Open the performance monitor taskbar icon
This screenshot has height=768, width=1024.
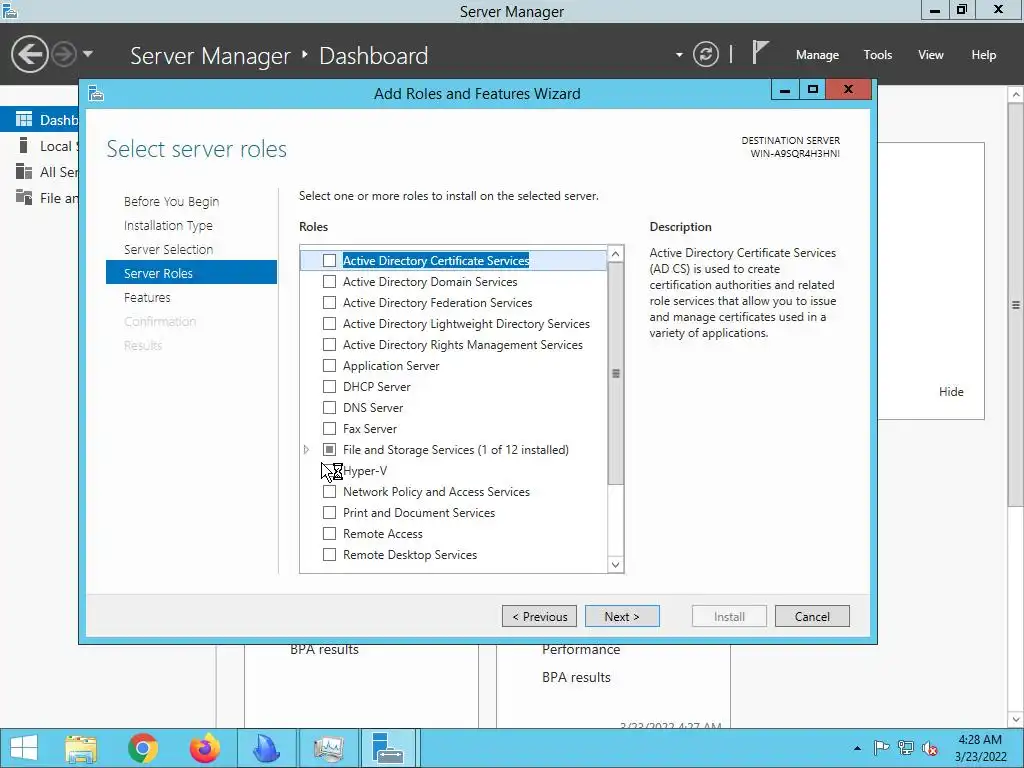328,748
